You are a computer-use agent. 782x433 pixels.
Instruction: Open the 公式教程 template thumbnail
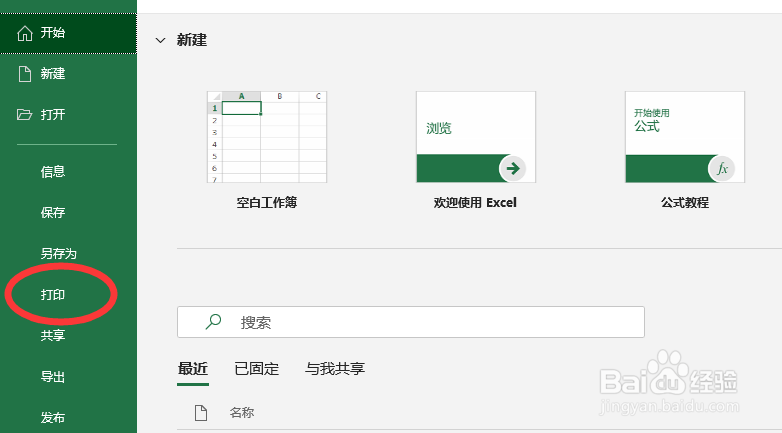click(685, 137)
